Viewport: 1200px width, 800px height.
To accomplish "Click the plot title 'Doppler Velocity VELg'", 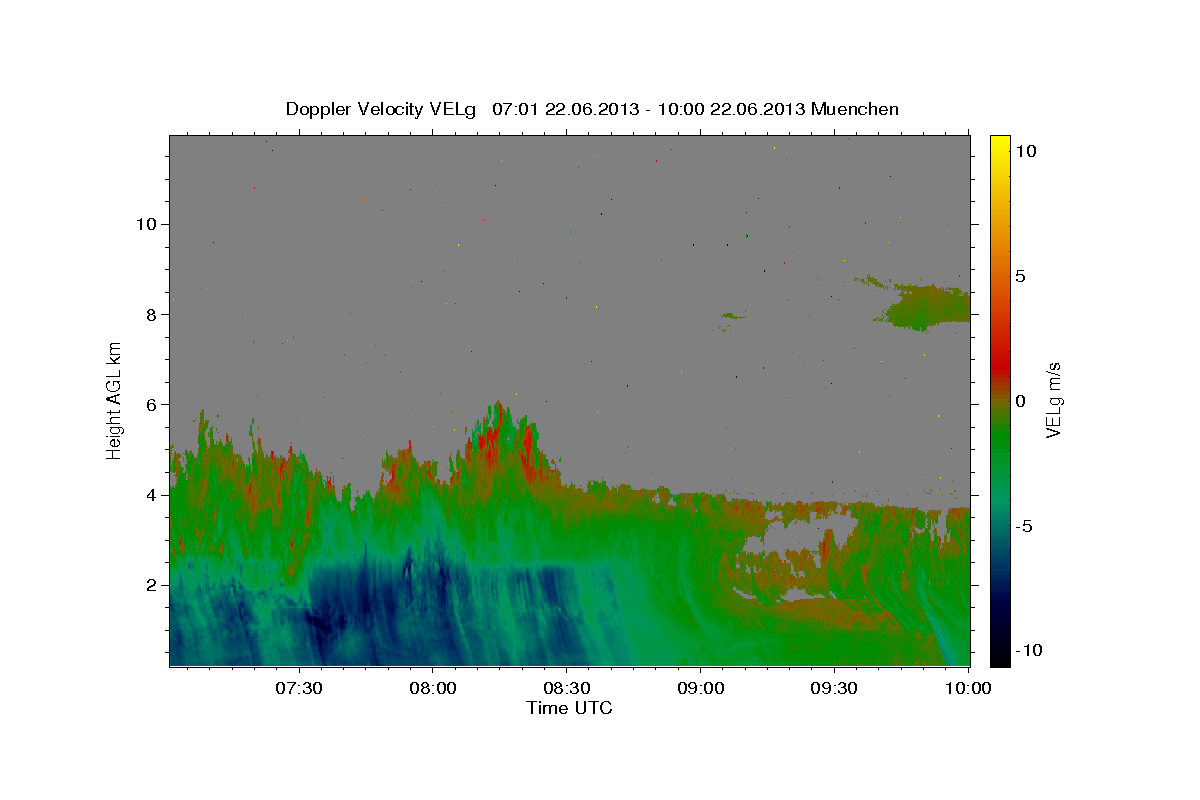I will (381, 109).
